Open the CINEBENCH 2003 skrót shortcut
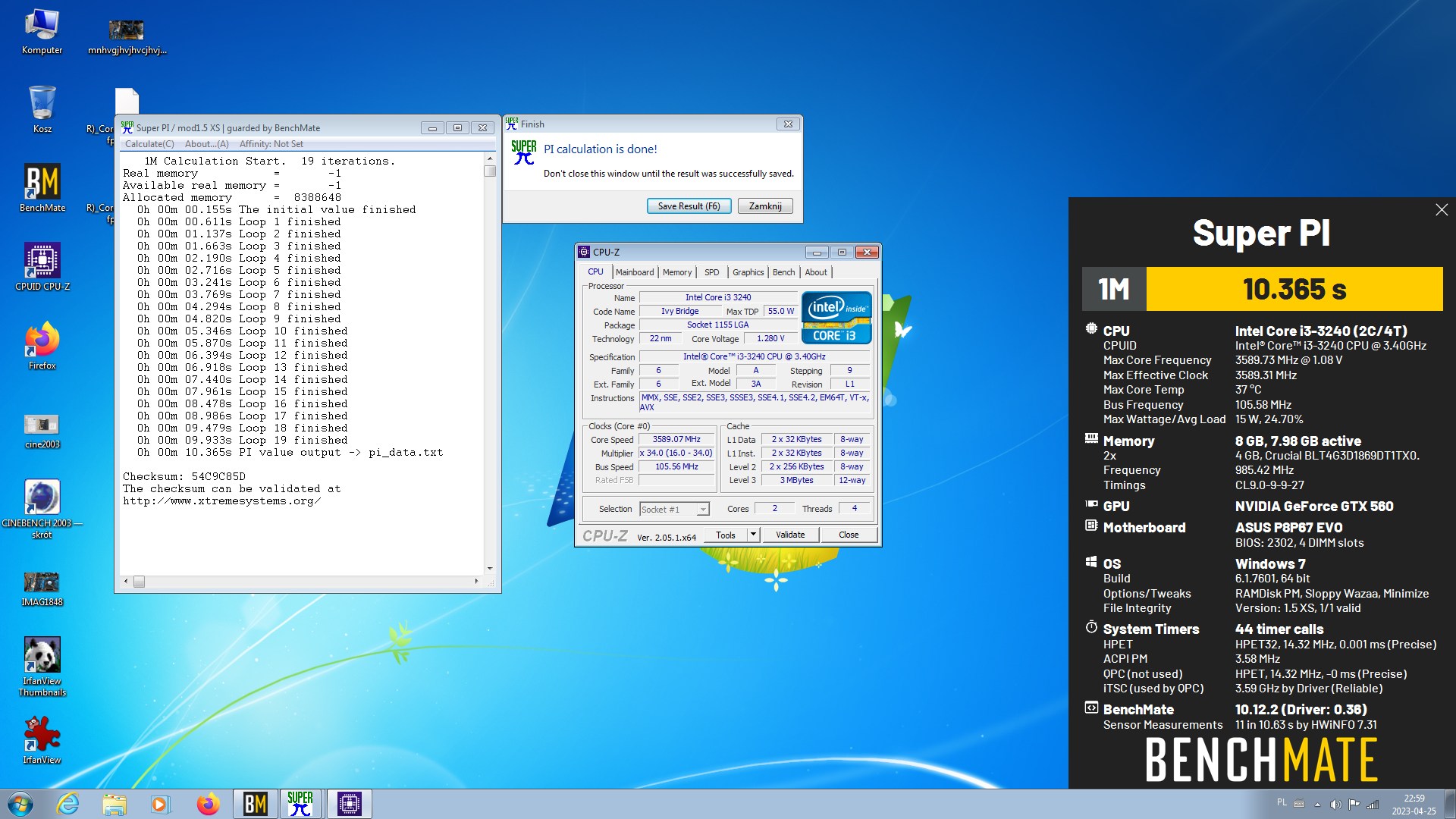The width and height of the screenshot is (1456, 819). tap(42, 509)
